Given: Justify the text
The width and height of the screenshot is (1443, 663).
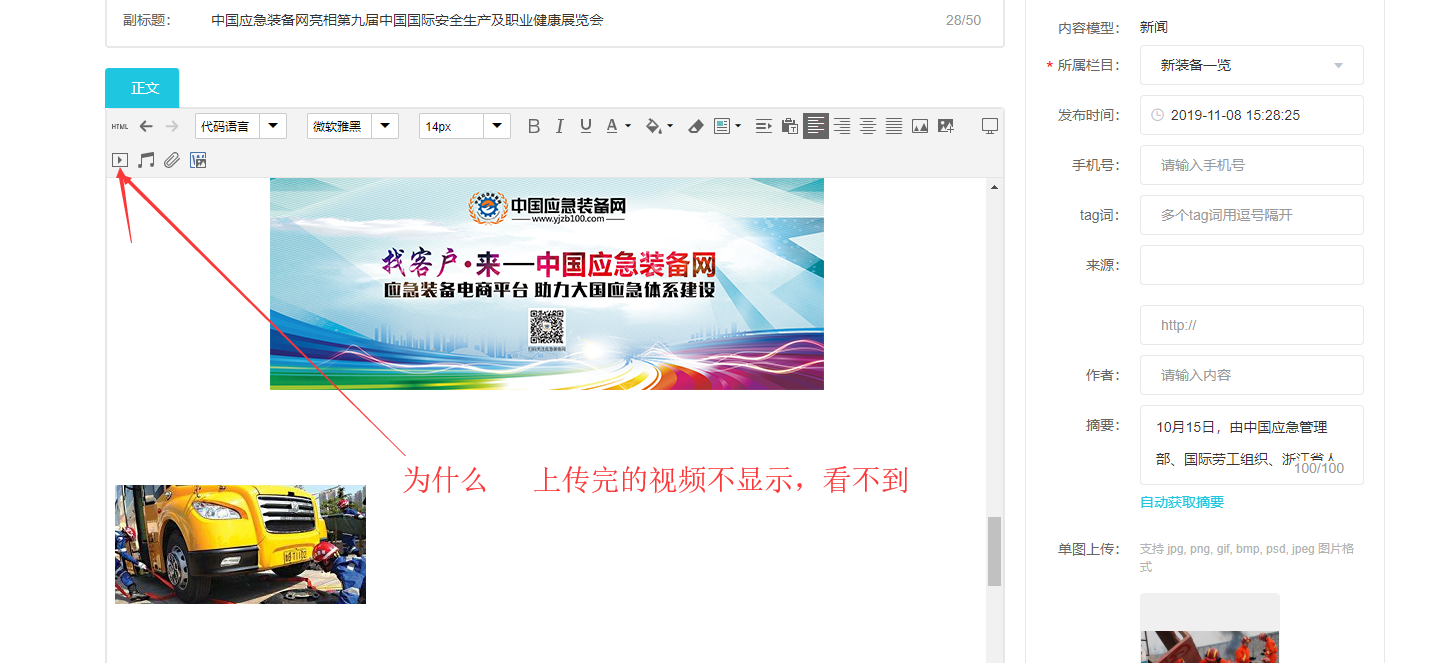Looking at the screenshot, I should (x=894, y=126).
